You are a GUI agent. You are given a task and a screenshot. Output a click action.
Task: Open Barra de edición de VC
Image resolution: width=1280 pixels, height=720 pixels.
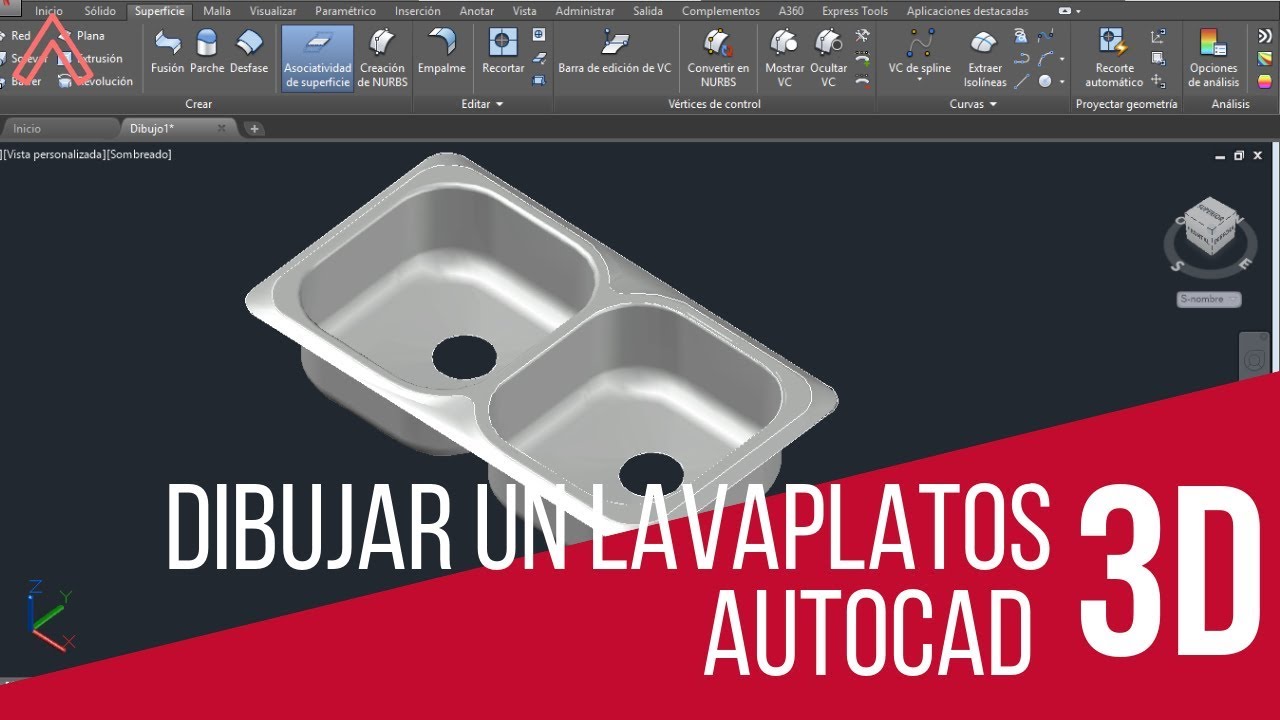click(x=614, y=52)
